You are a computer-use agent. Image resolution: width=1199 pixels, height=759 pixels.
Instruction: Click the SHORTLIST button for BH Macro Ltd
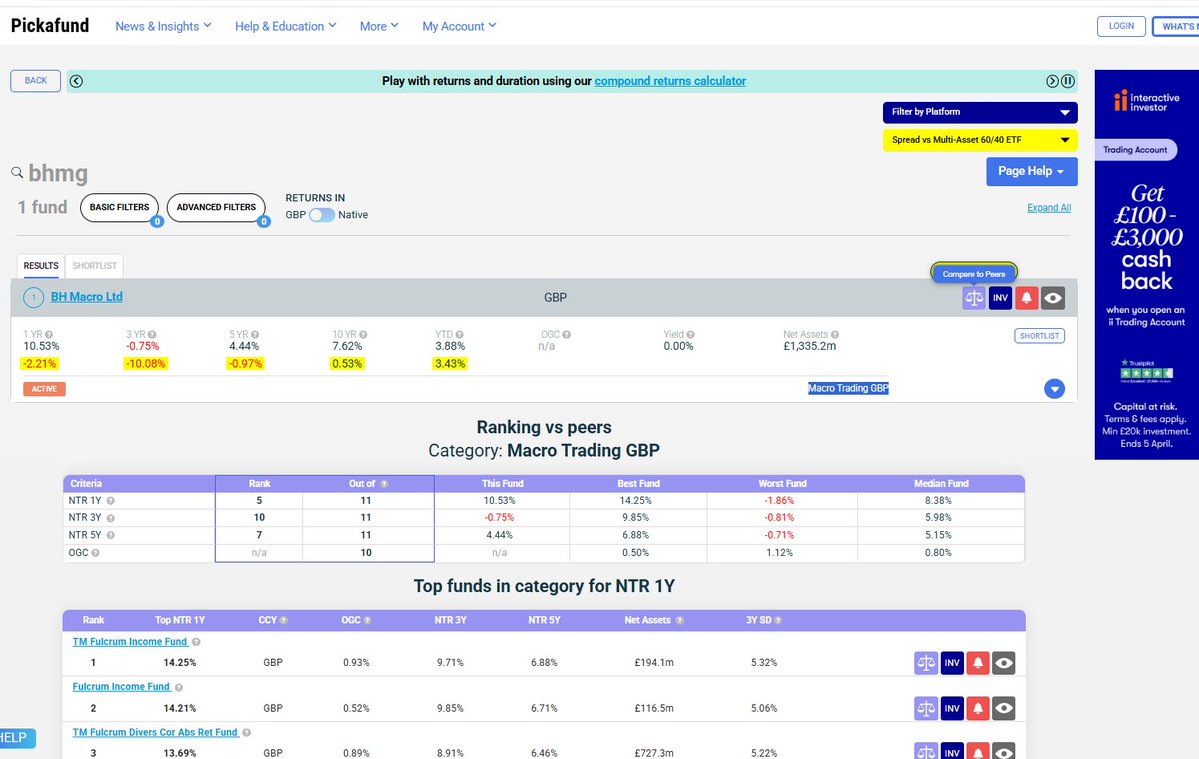click(x=1039, y=336)
